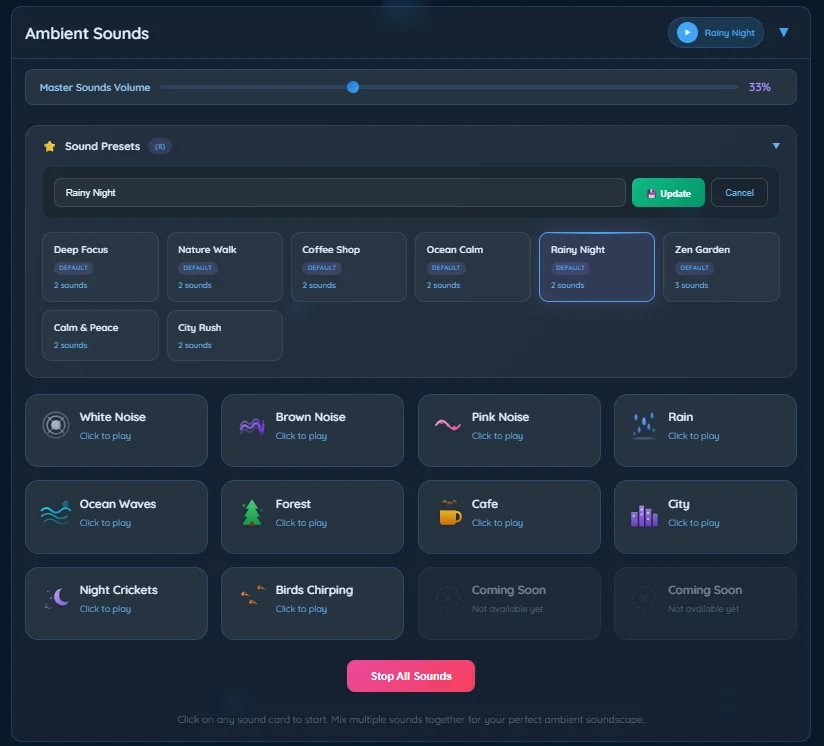Click the Pink Noise squiggle icon

pyautogui.click(x=448, y=425)
